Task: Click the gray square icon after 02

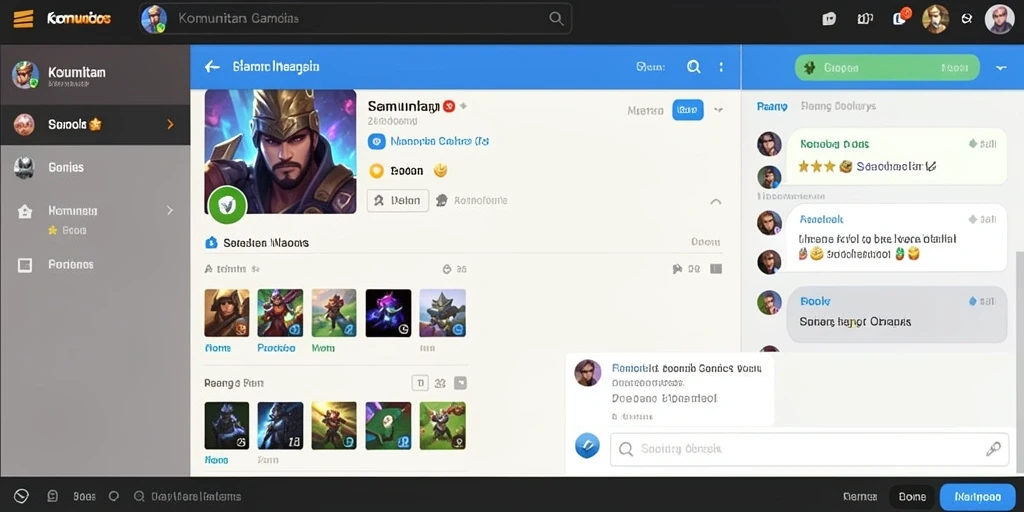Action: [716, 268]
